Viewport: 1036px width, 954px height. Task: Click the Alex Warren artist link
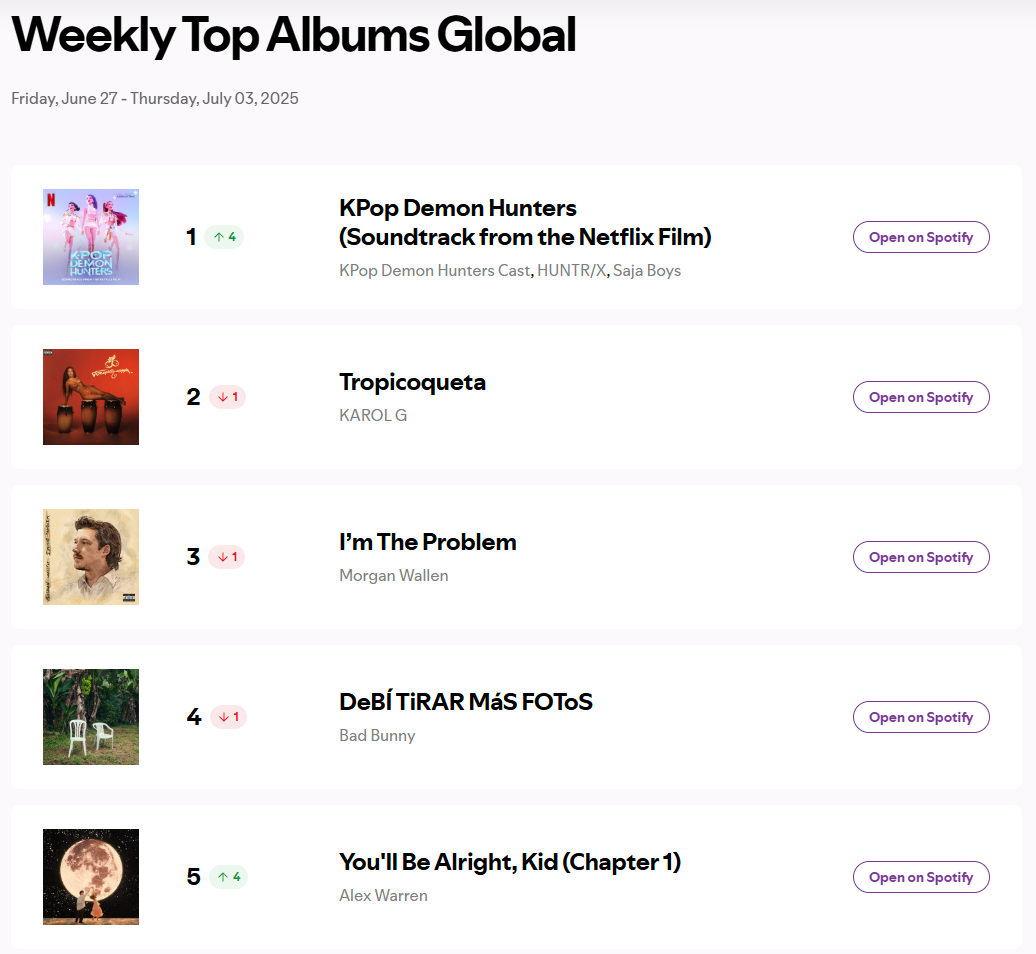[383, 895]
